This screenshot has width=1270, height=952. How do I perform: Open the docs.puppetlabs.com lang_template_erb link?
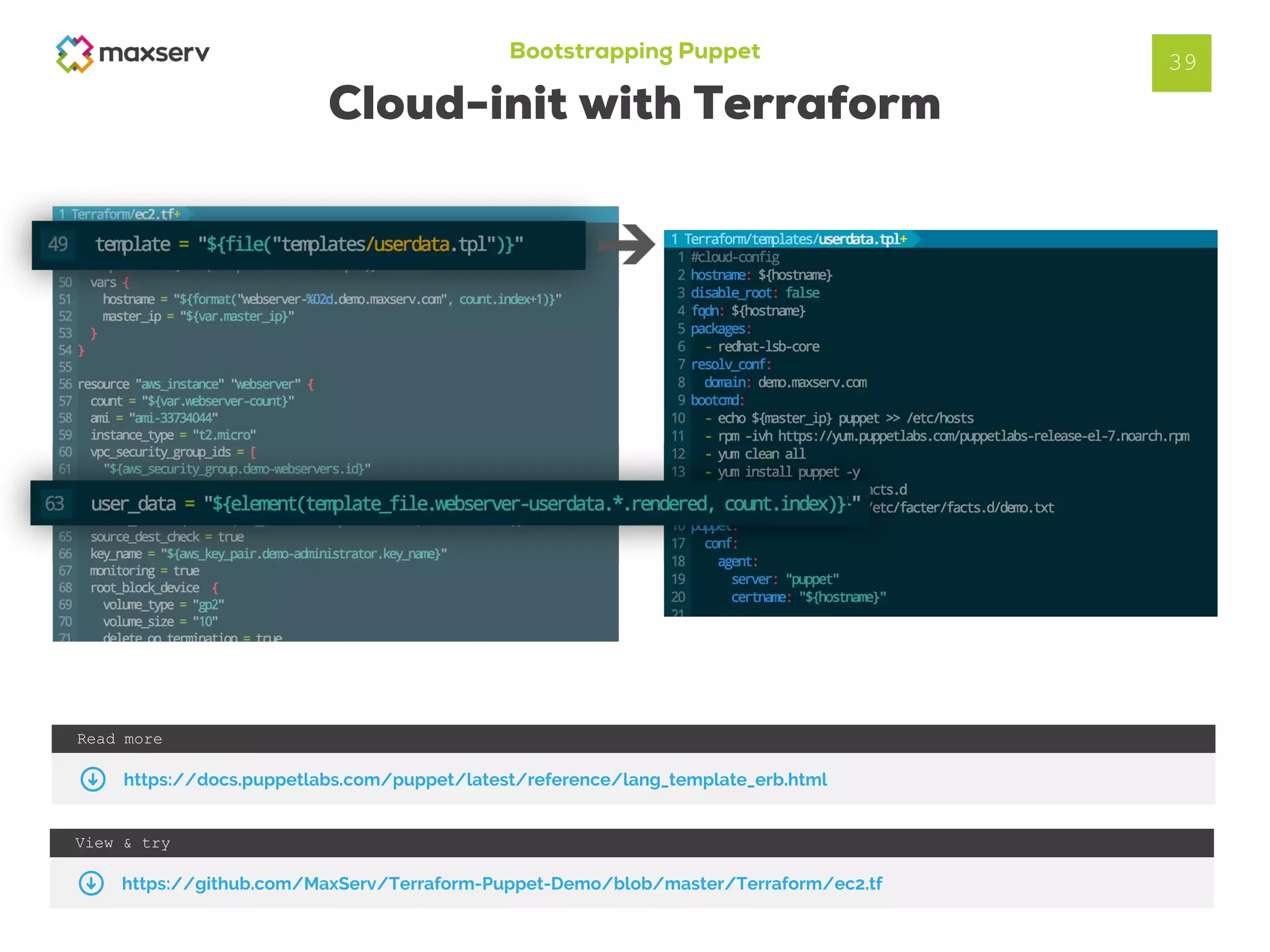click(x=475, y=780)
